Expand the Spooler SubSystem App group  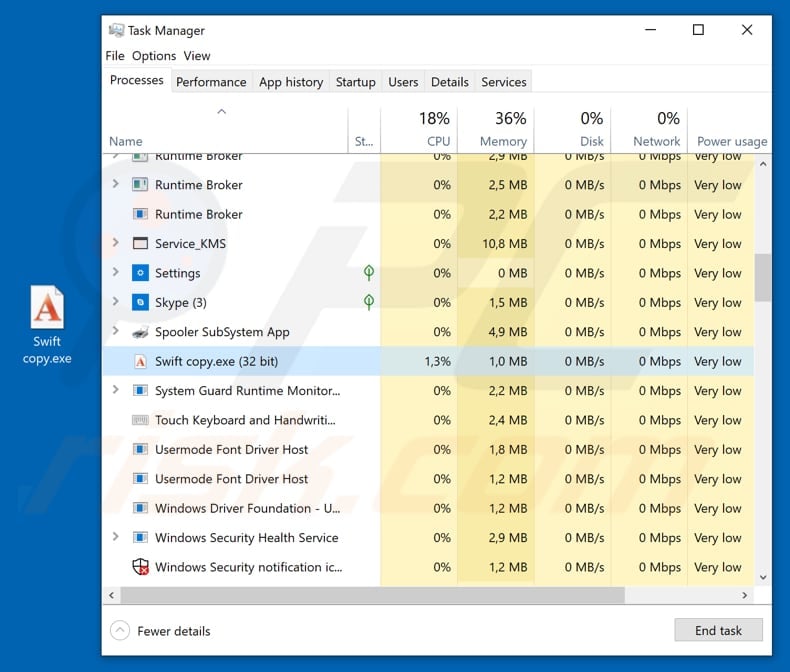pos(115,331)
